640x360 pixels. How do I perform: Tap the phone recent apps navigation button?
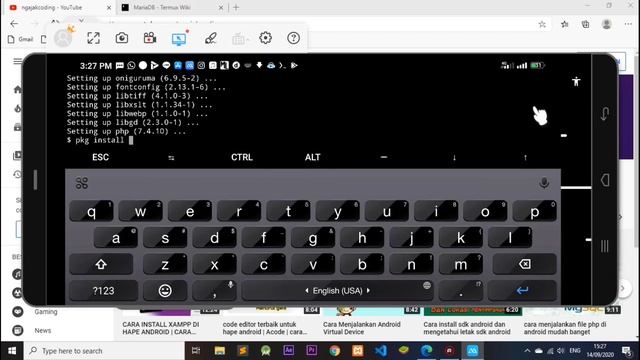pyautogui.click(x=605, y=246)
